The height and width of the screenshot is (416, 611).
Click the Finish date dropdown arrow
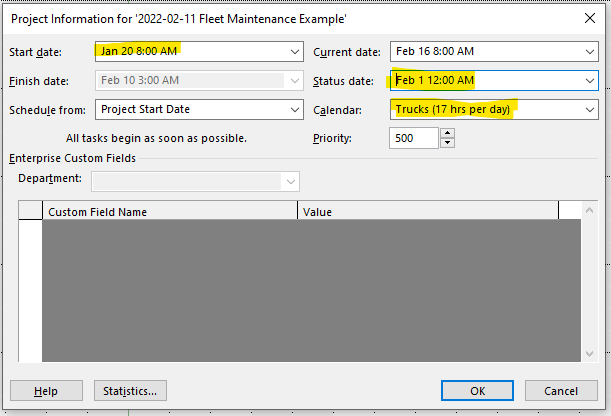pos(295,81)
